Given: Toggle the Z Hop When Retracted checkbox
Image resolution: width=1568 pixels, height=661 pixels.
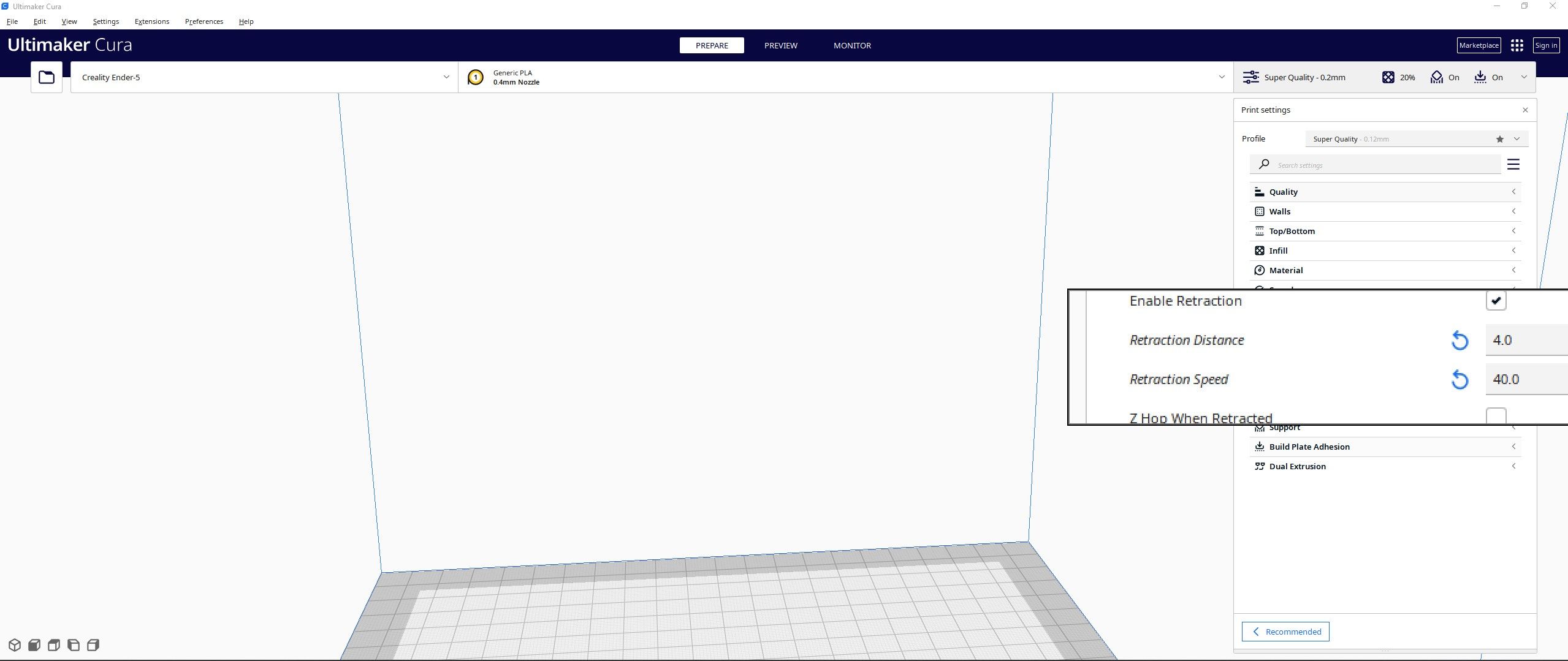Looking at the screenshot, I should [x=1496, y=416].
